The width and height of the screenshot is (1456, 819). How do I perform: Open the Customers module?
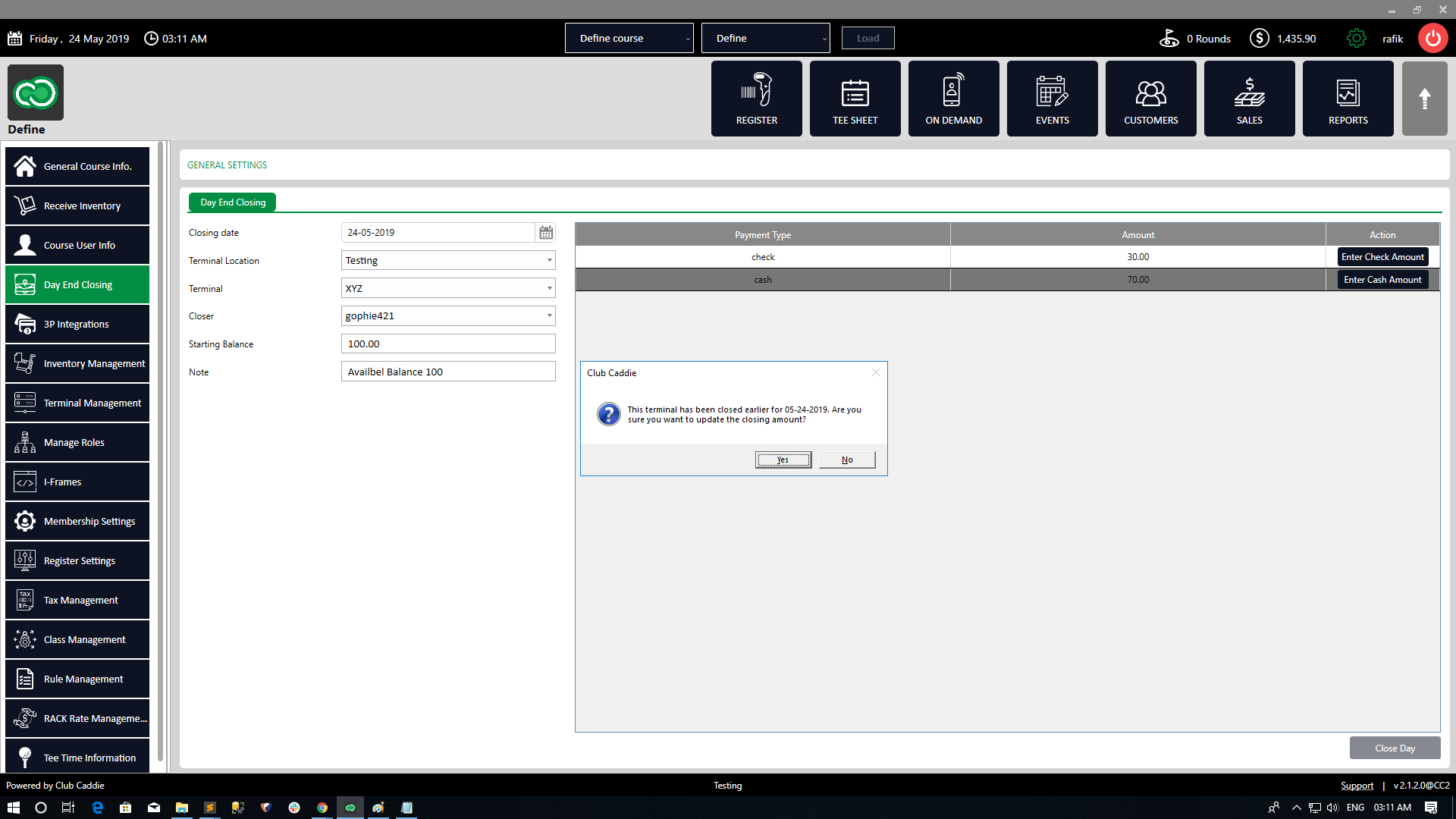click(x=1150, y=99)
